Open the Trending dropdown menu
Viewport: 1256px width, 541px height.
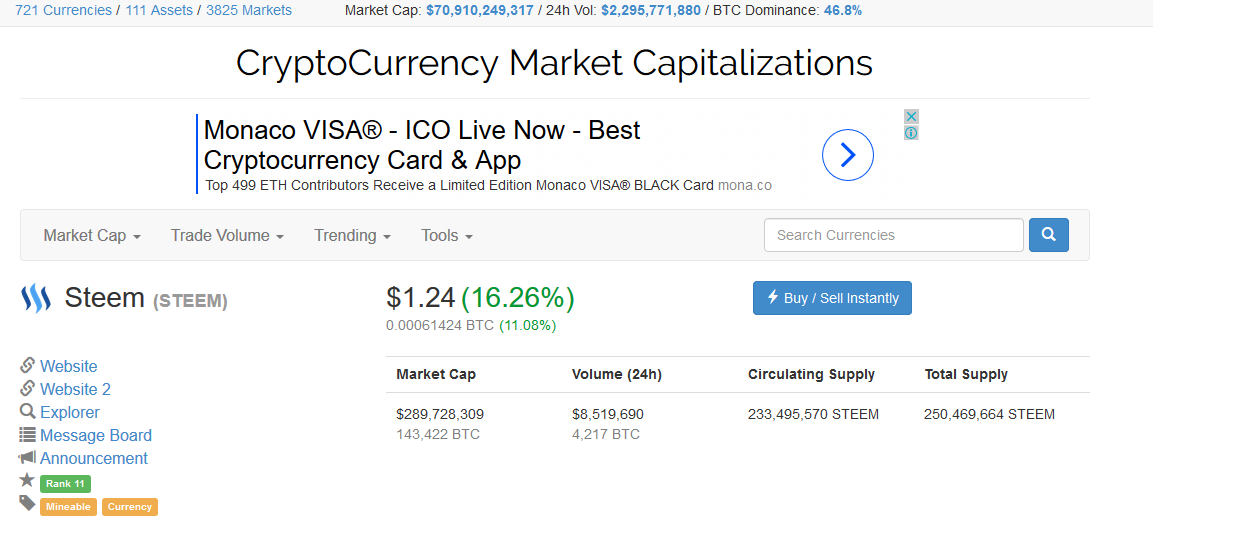click(x=352, y=235)
